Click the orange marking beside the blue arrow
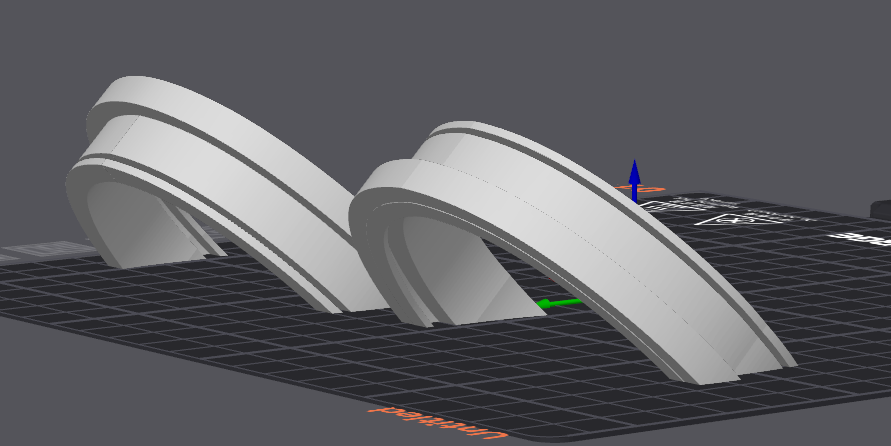 click(651, 189)
